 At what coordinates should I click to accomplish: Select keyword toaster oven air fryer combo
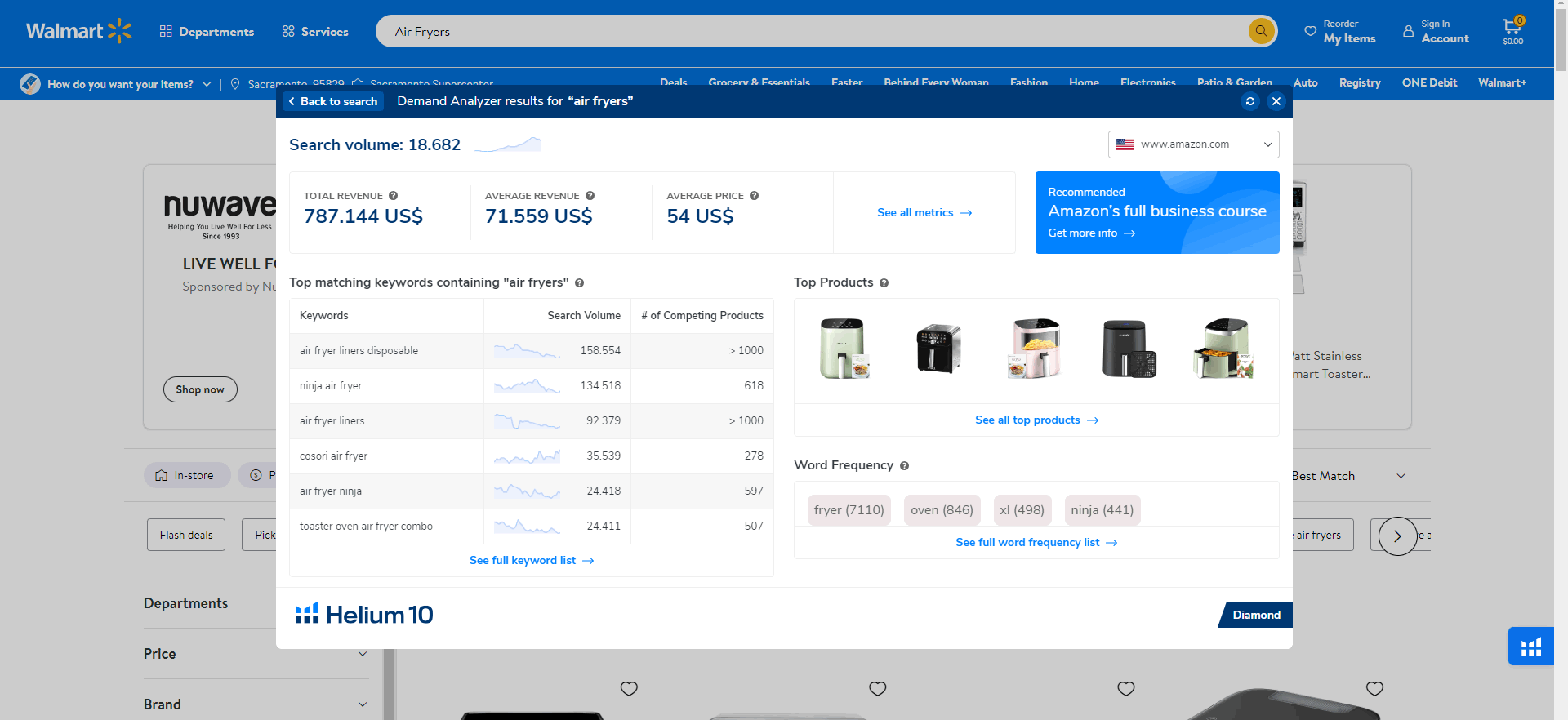[x=366, y=527]
